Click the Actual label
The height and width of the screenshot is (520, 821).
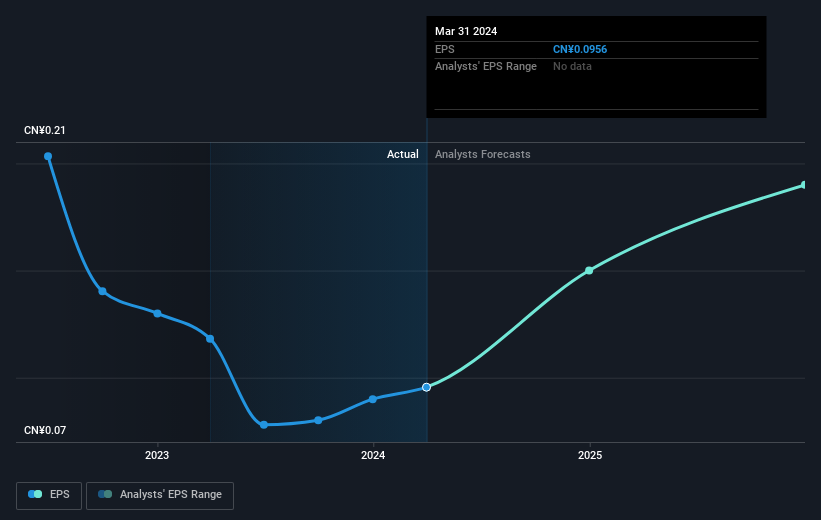point(403,154)
